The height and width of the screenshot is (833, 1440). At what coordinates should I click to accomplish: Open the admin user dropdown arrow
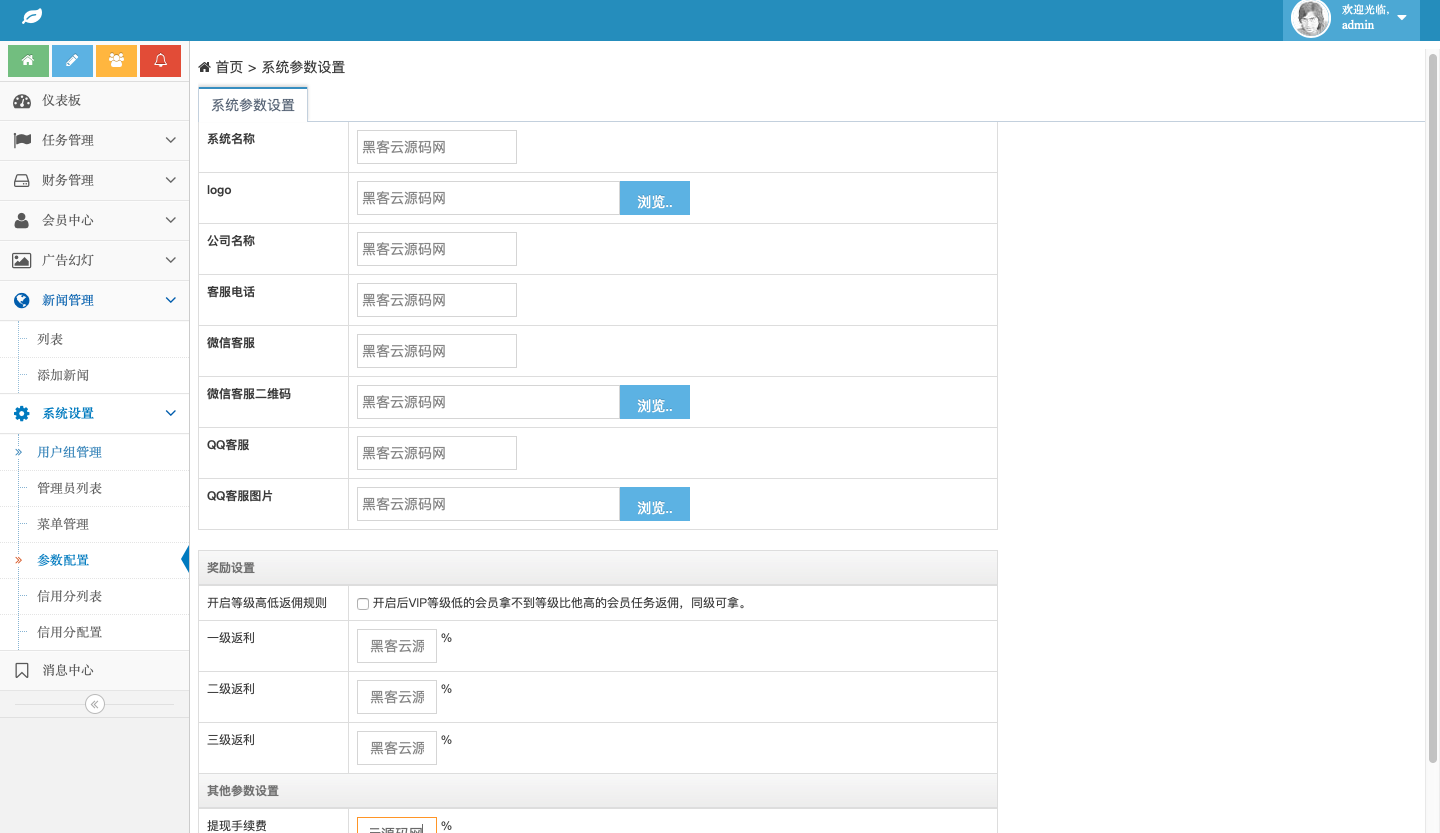pos(1401,18)
